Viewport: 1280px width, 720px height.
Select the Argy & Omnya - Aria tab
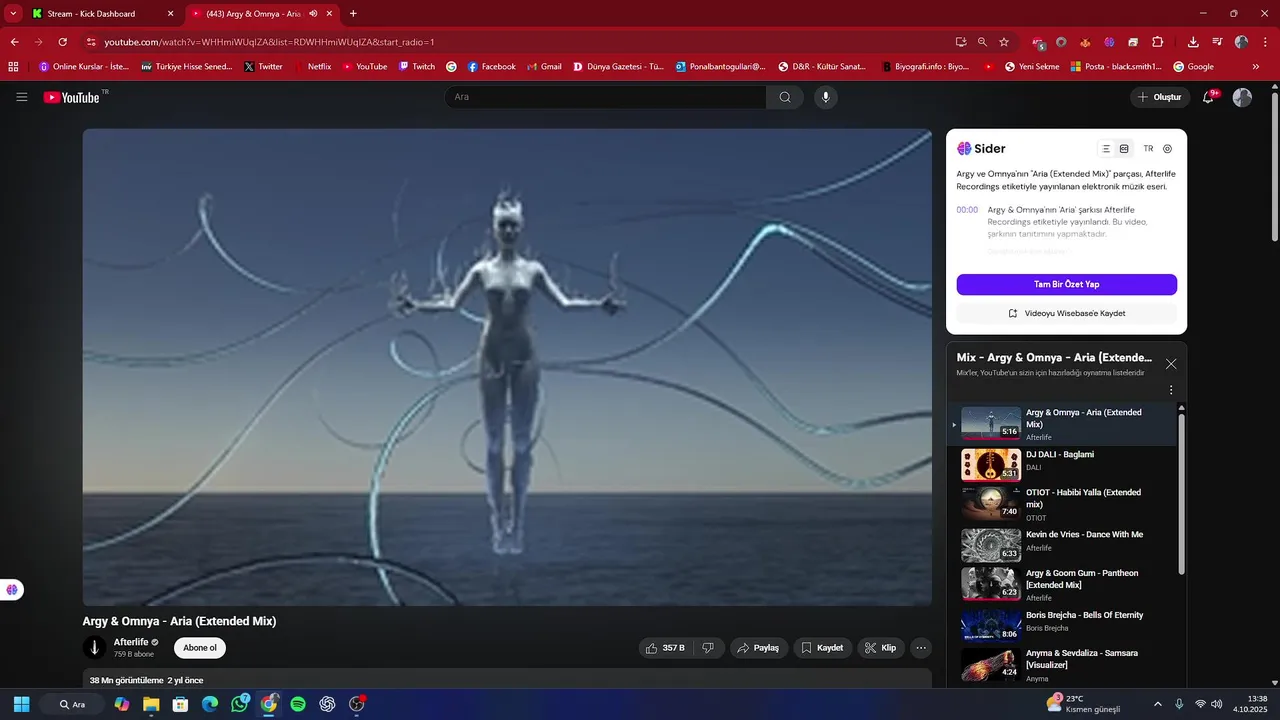[x=262, y=14]
